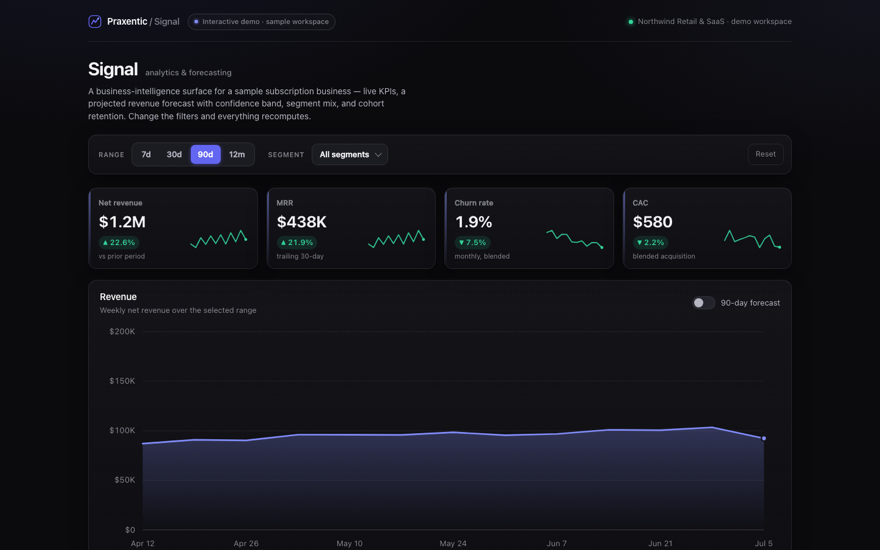
Task: Click the CAC $580 value
Action: coord(653,222)
